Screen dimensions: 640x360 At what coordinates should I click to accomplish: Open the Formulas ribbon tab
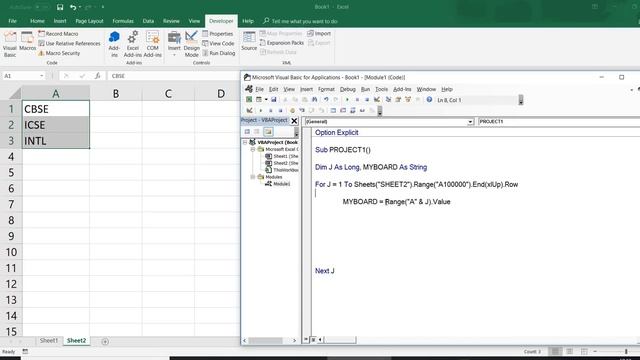click(x=123, y=21)
